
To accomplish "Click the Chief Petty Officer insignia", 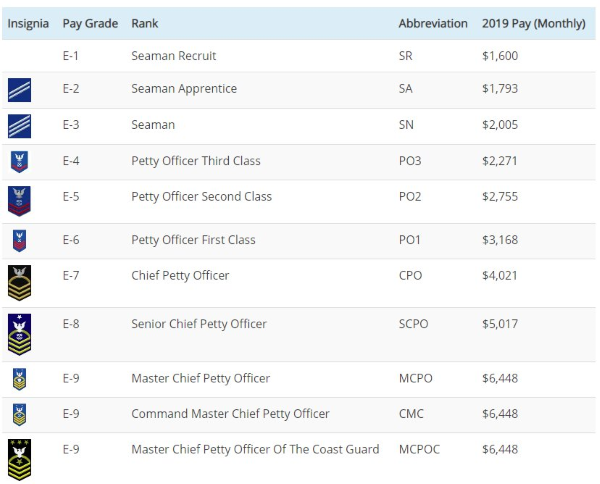I will [x=19, y=280].
